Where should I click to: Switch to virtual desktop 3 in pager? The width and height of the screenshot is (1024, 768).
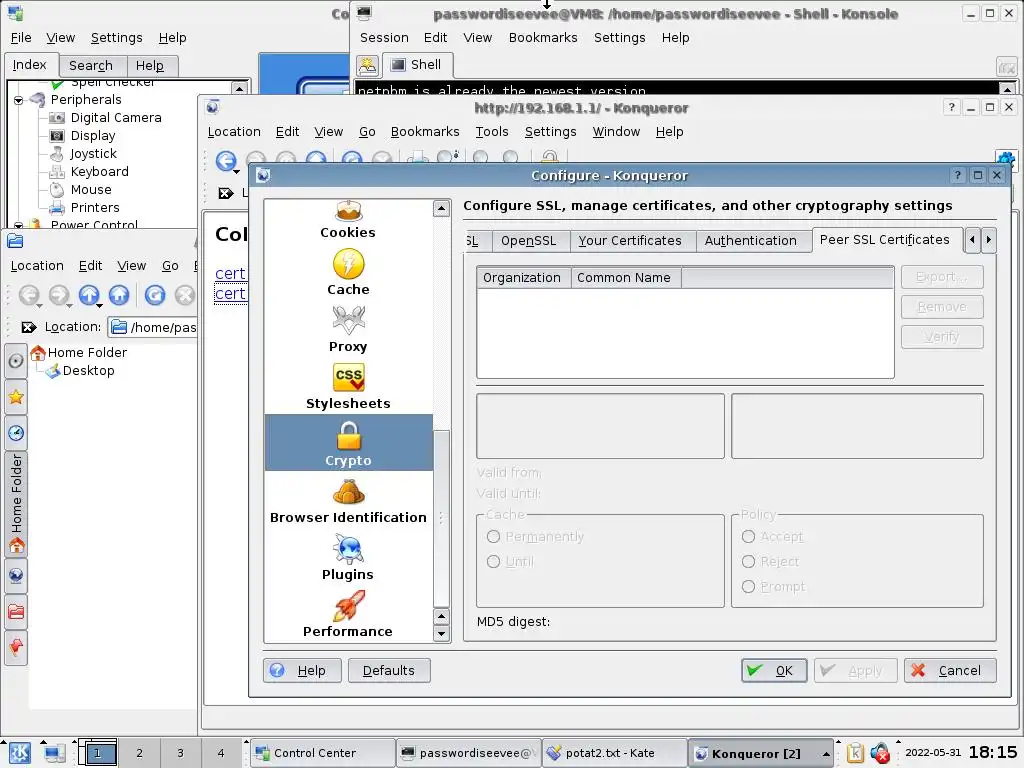click(x=180, y=753)
